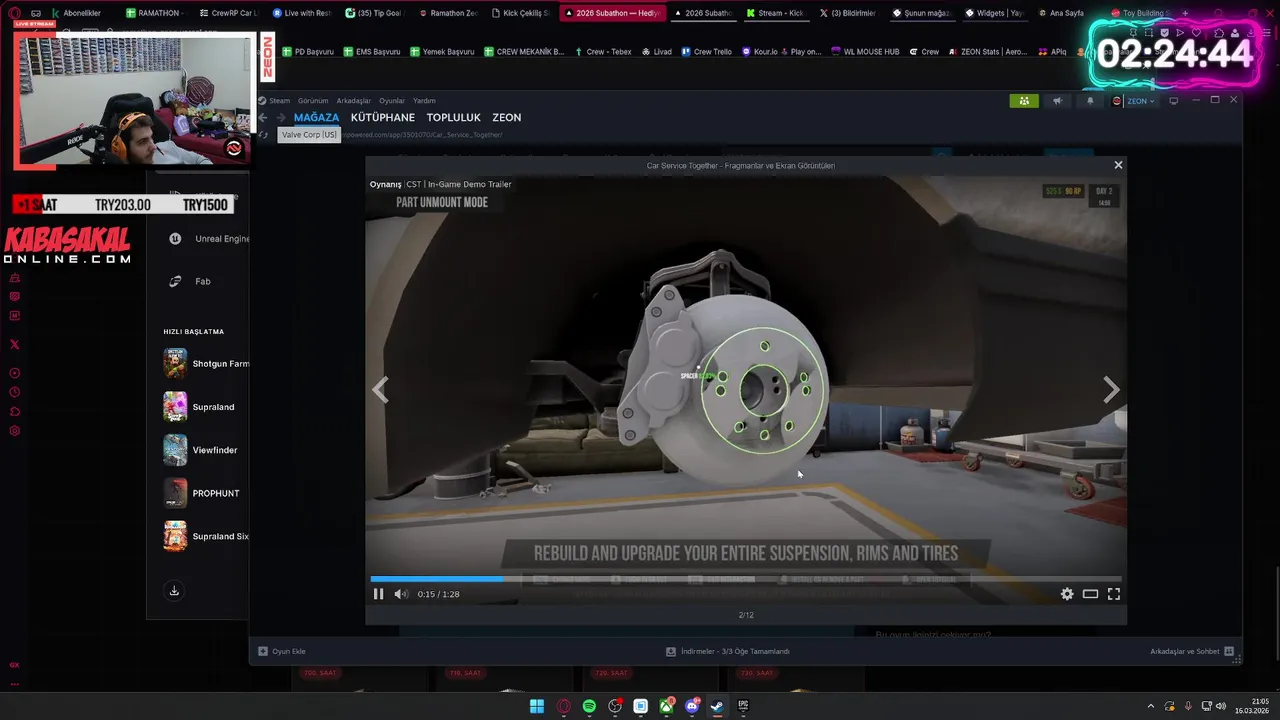Open Windows Start button

(537, 706)
